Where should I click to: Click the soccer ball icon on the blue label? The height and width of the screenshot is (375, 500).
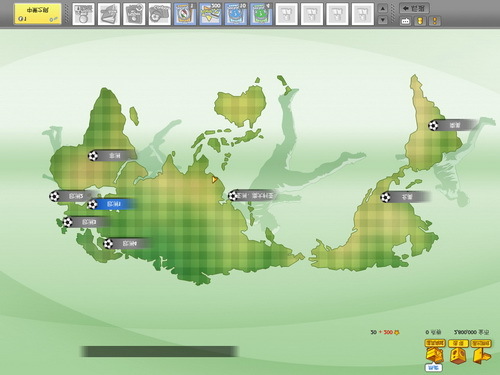point(92,204)
